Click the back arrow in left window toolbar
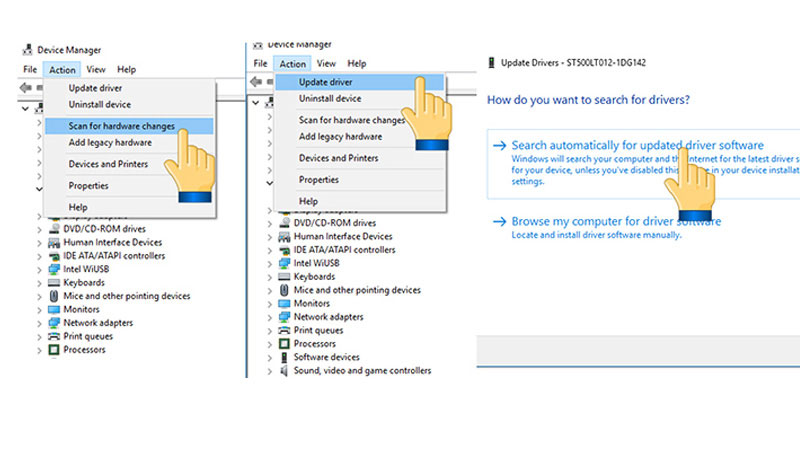 pyautogui.click(x=24, y=88)
